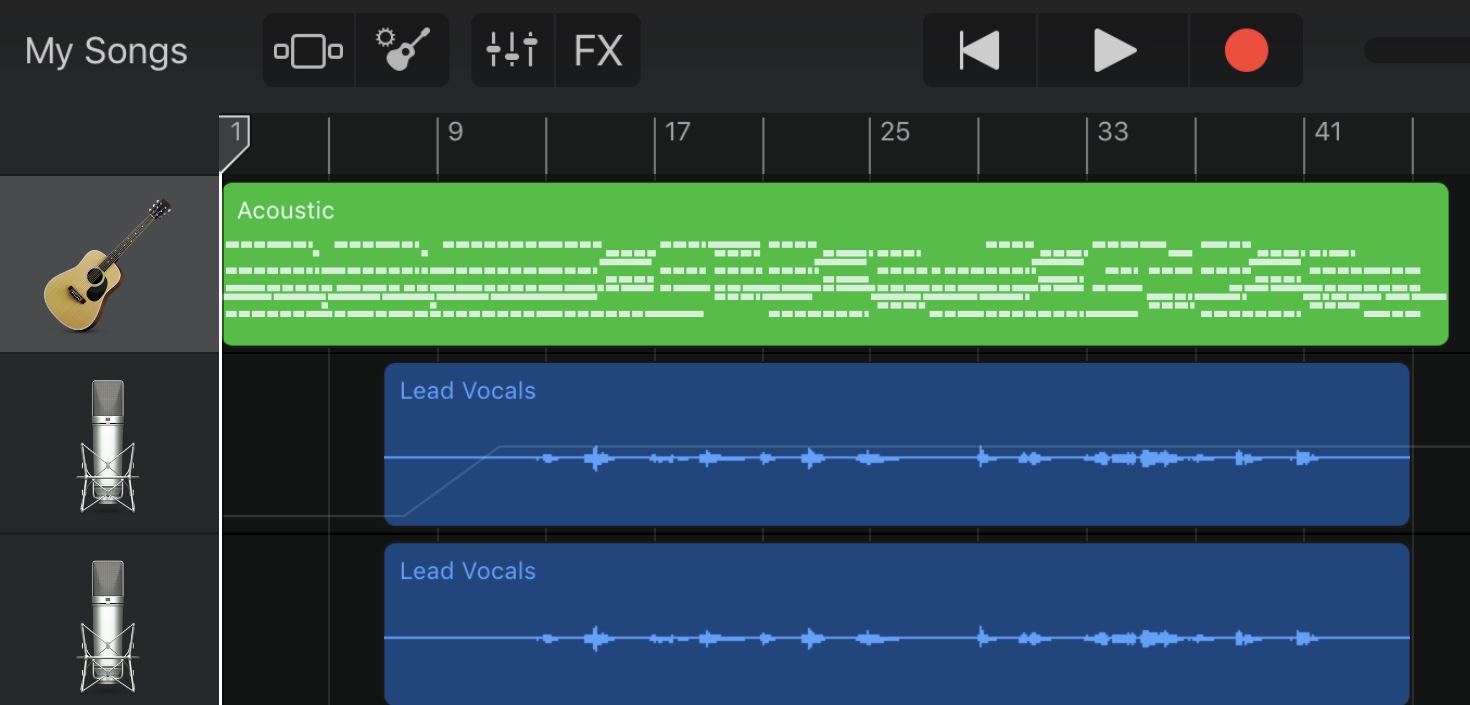Tap bar 17 on the ruler
1470x705 pixels.
677,132
